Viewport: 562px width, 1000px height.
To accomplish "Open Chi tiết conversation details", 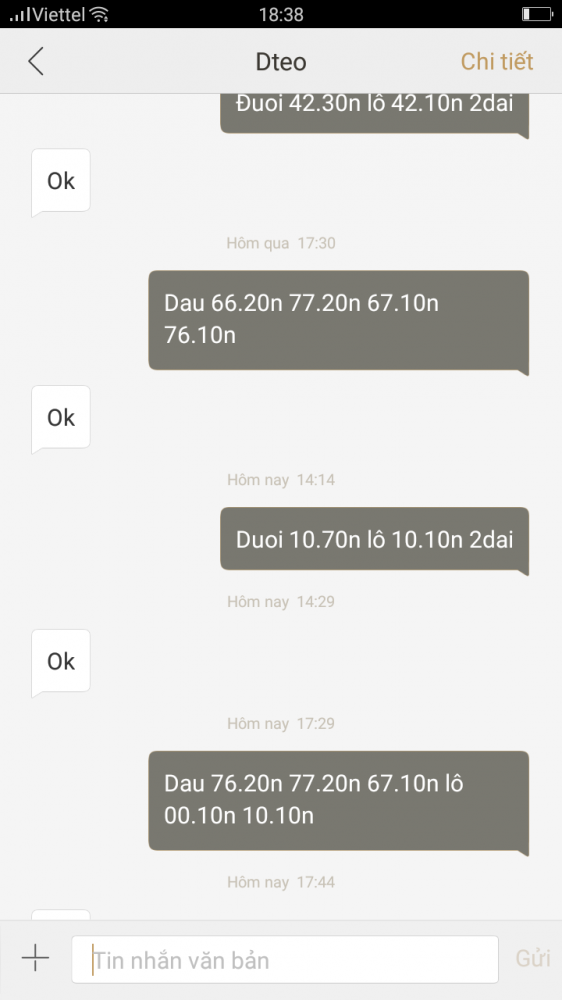I will [497, 62].
